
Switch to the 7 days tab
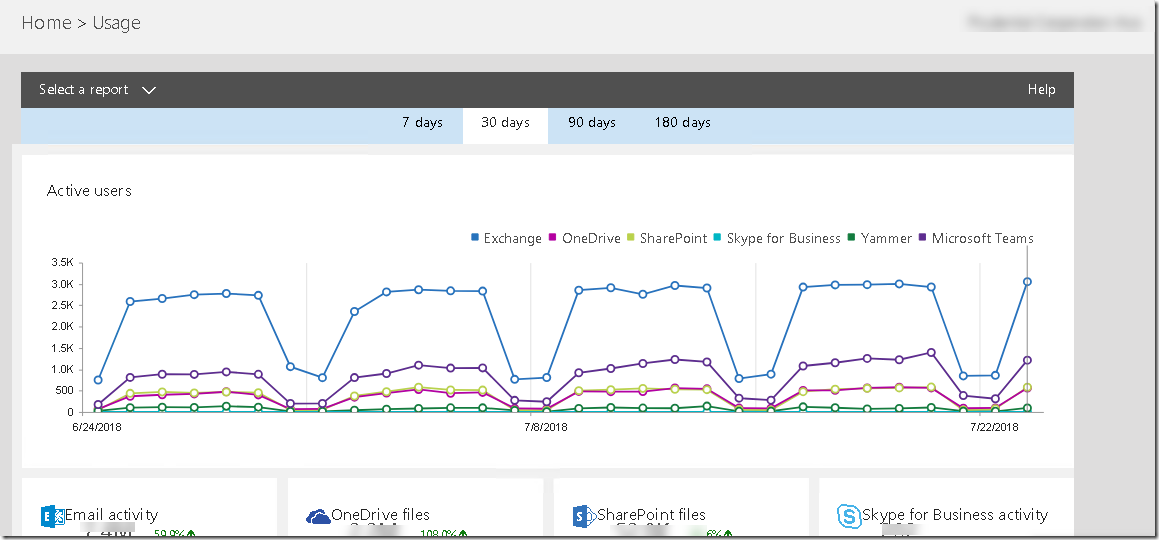(x=422, y=123)
